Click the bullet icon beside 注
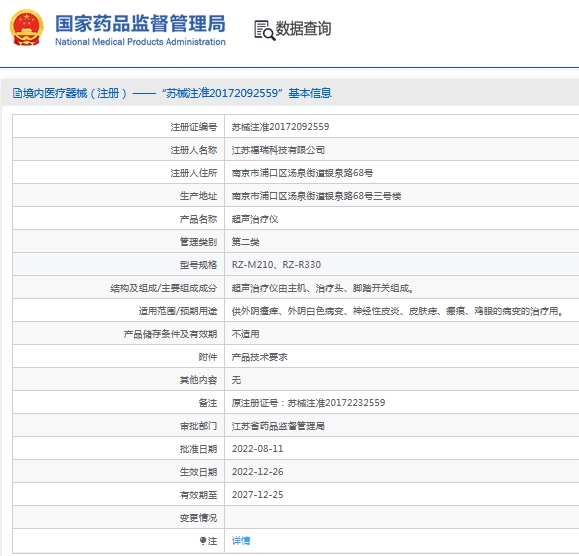Screen dimensions: 579x556 tap(202, 541)
